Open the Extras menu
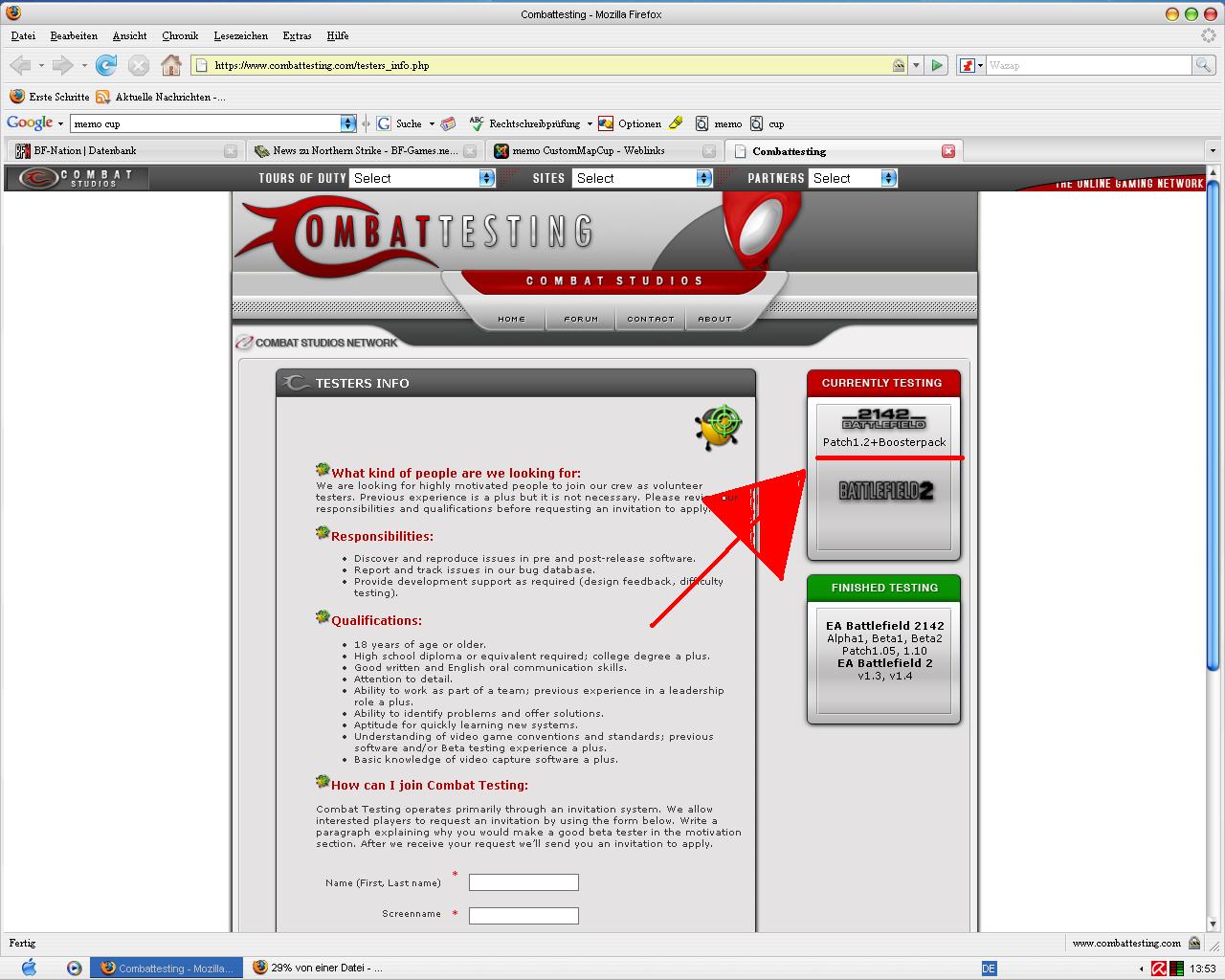 tap(297, 35)
